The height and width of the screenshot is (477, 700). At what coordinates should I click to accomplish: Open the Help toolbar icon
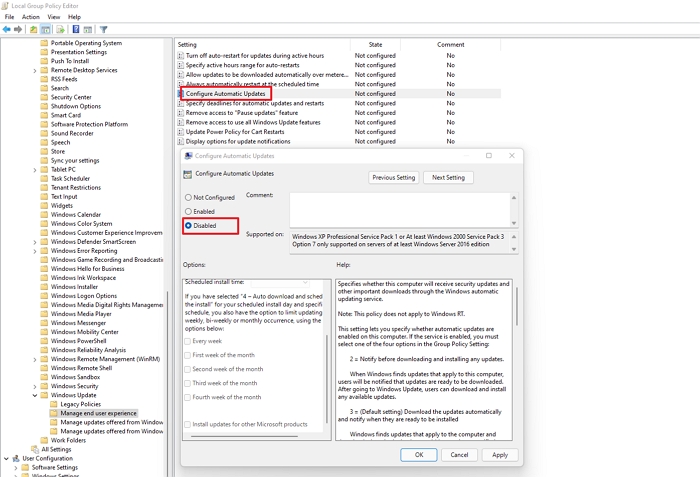(x=76, y=29)
